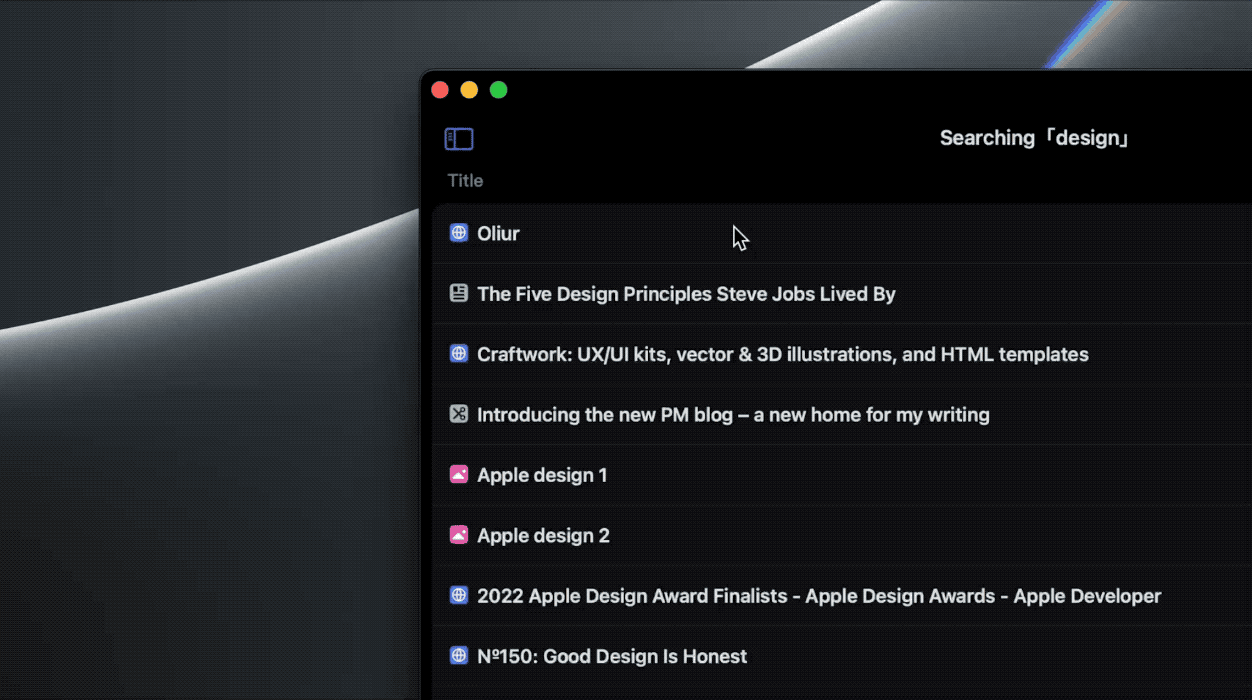
Task: Select Nº150: Good Design Is Honest
Action: pos(612,657)
